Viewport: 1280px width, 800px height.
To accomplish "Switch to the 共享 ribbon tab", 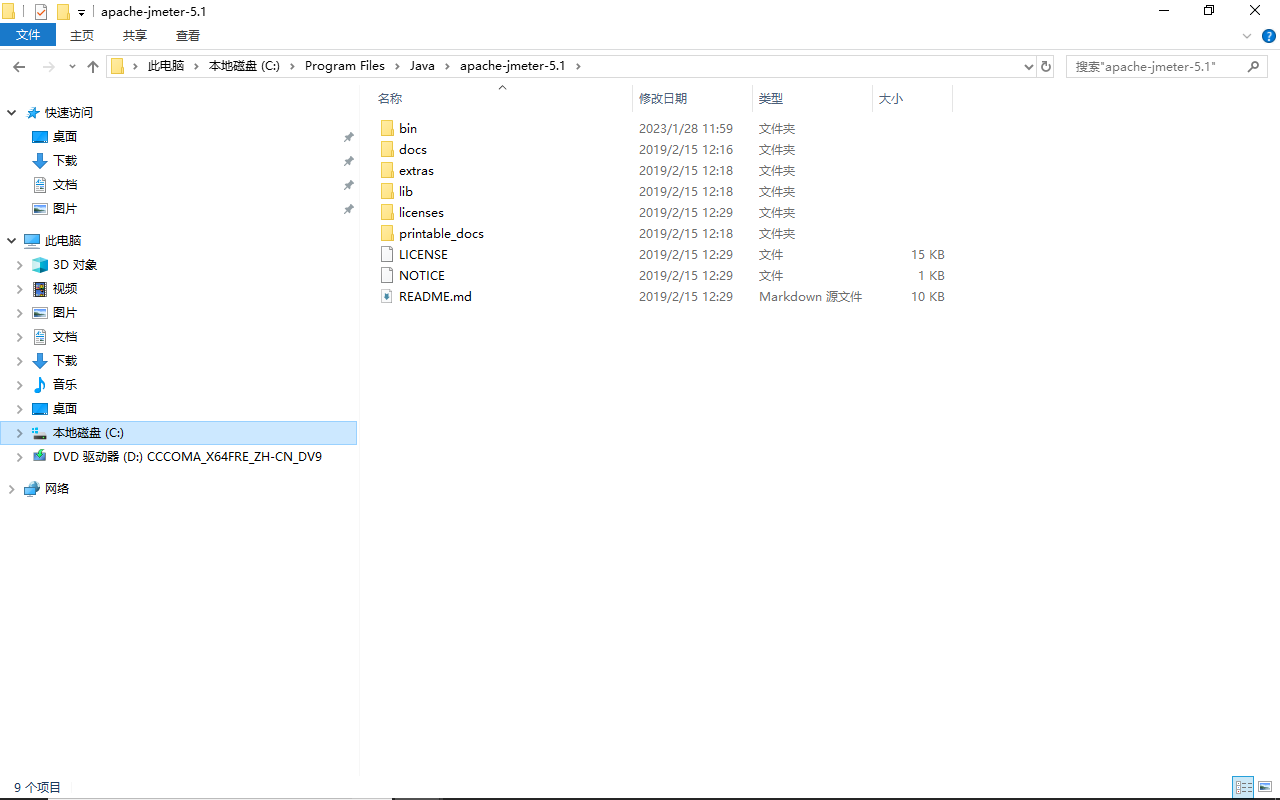I will point(135,35).
